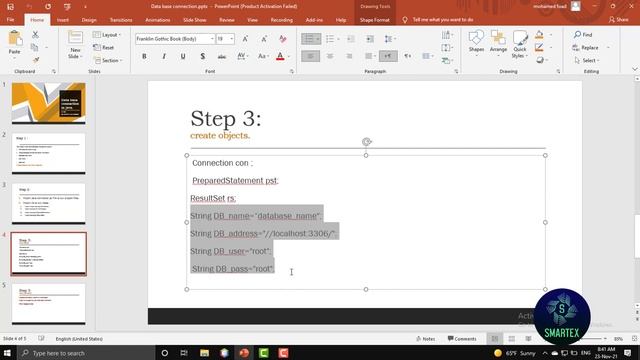Image resolution: width=640 pixels, height=360 pixels.
Task: Click the slide rotation handle
Action: 367,142
